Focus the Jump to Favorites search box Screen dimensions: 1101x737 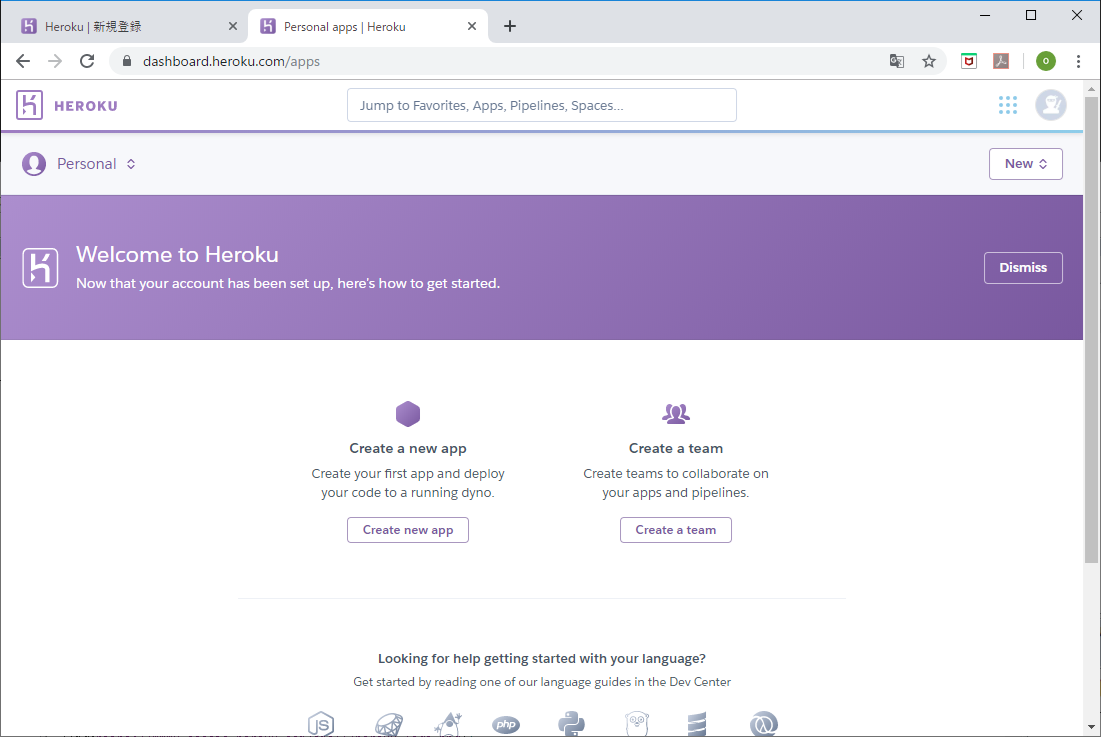[x=541, y=105]
